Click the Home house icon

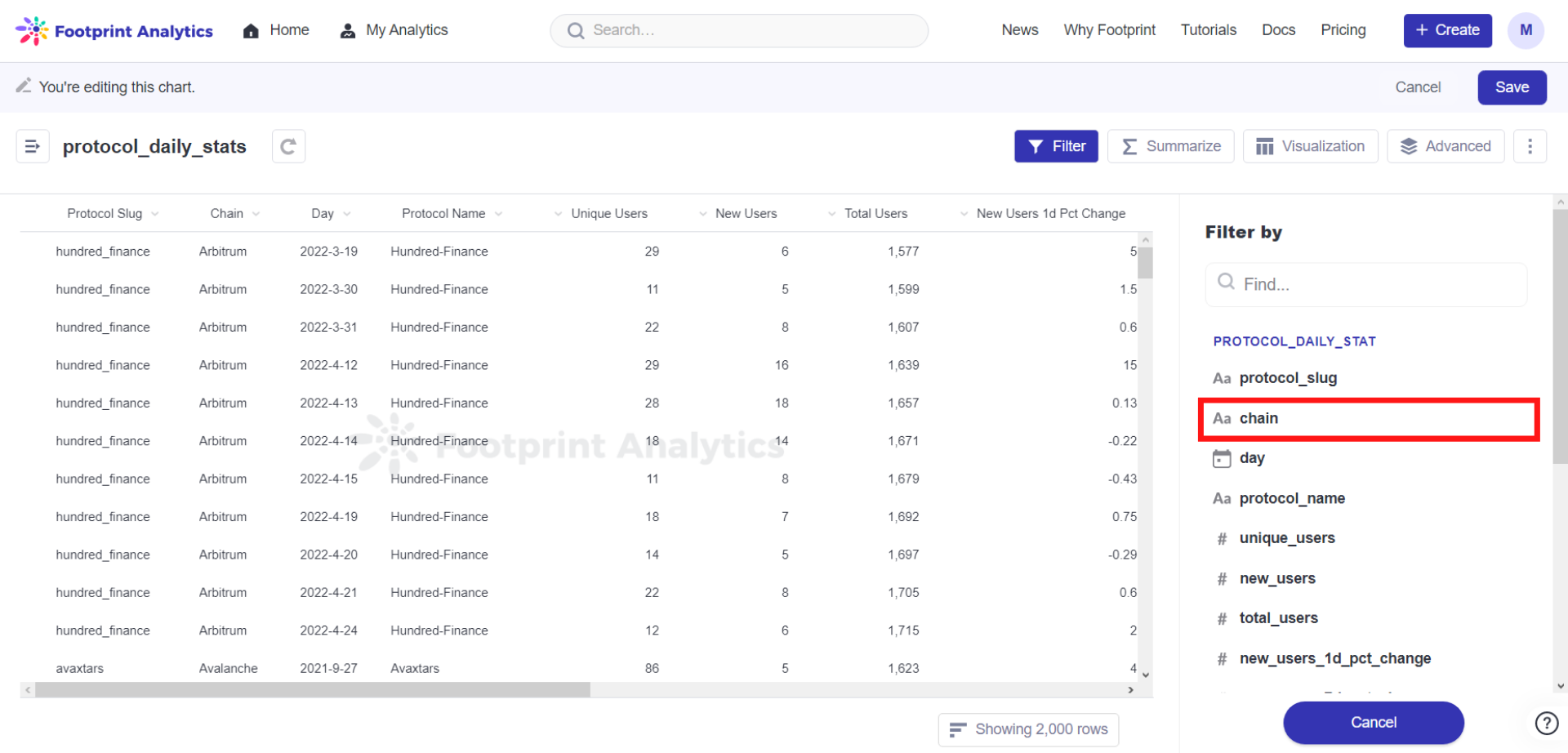pos(251,31)
